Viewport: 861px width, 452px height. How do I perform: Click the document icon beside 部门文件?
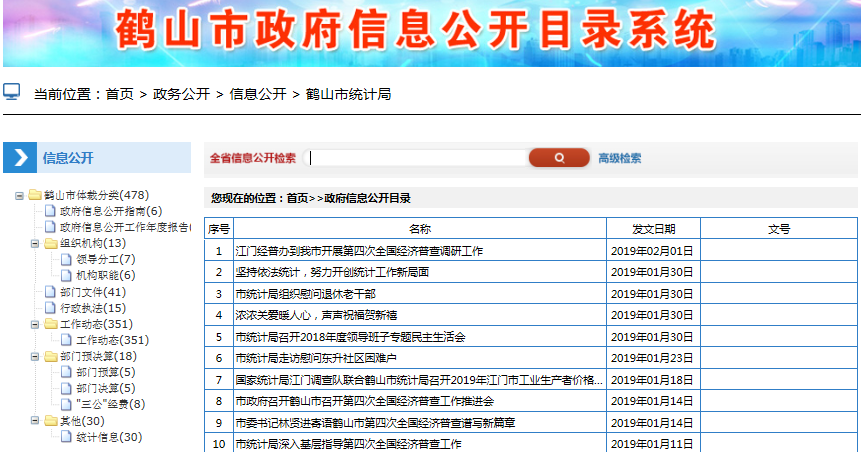tap(51, 292)
